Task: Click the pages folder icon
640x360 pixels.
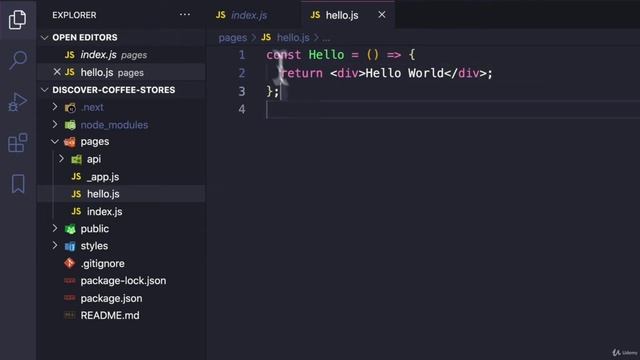Action: coord(70,142)
